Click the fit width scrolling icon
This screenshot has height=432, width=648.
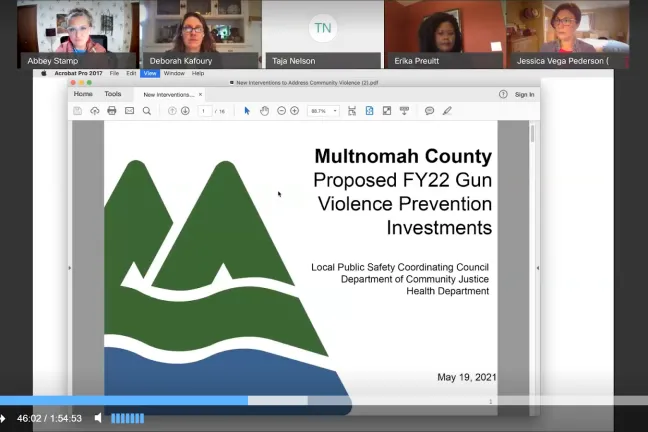pos(352,111)
